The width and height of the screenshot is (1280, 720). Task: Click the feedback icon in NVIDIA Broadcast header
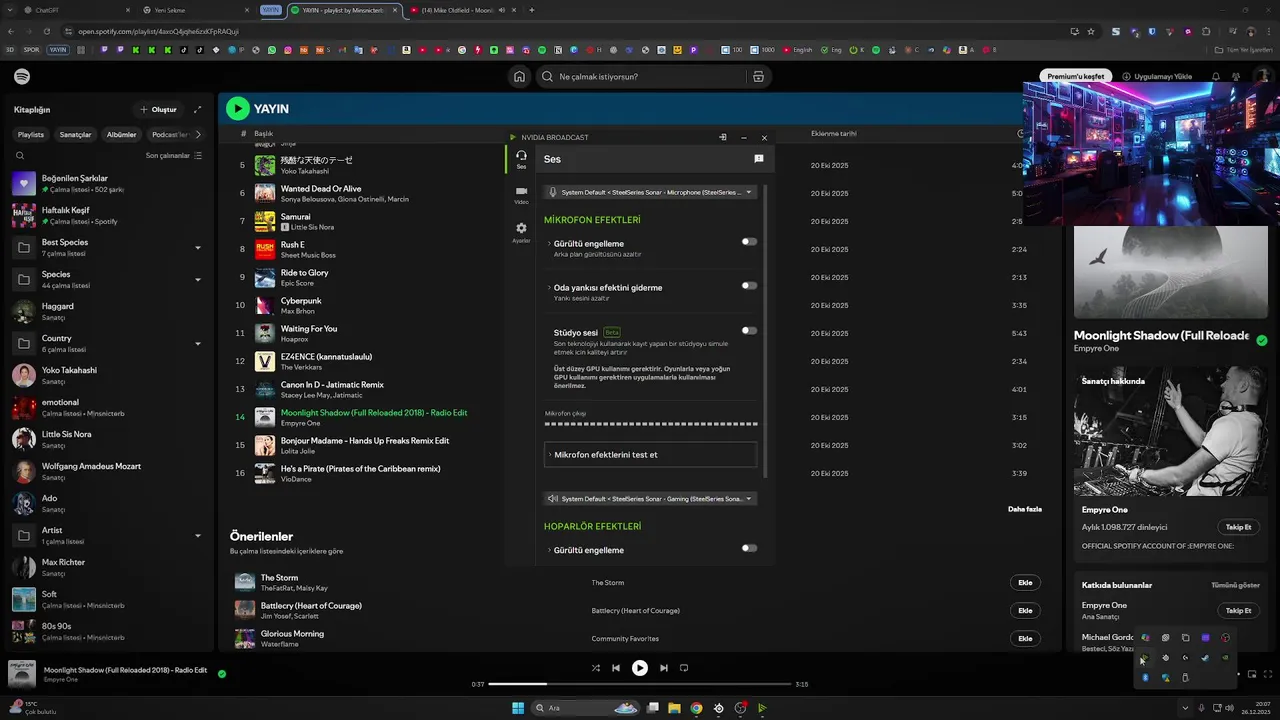click(759, 159)
